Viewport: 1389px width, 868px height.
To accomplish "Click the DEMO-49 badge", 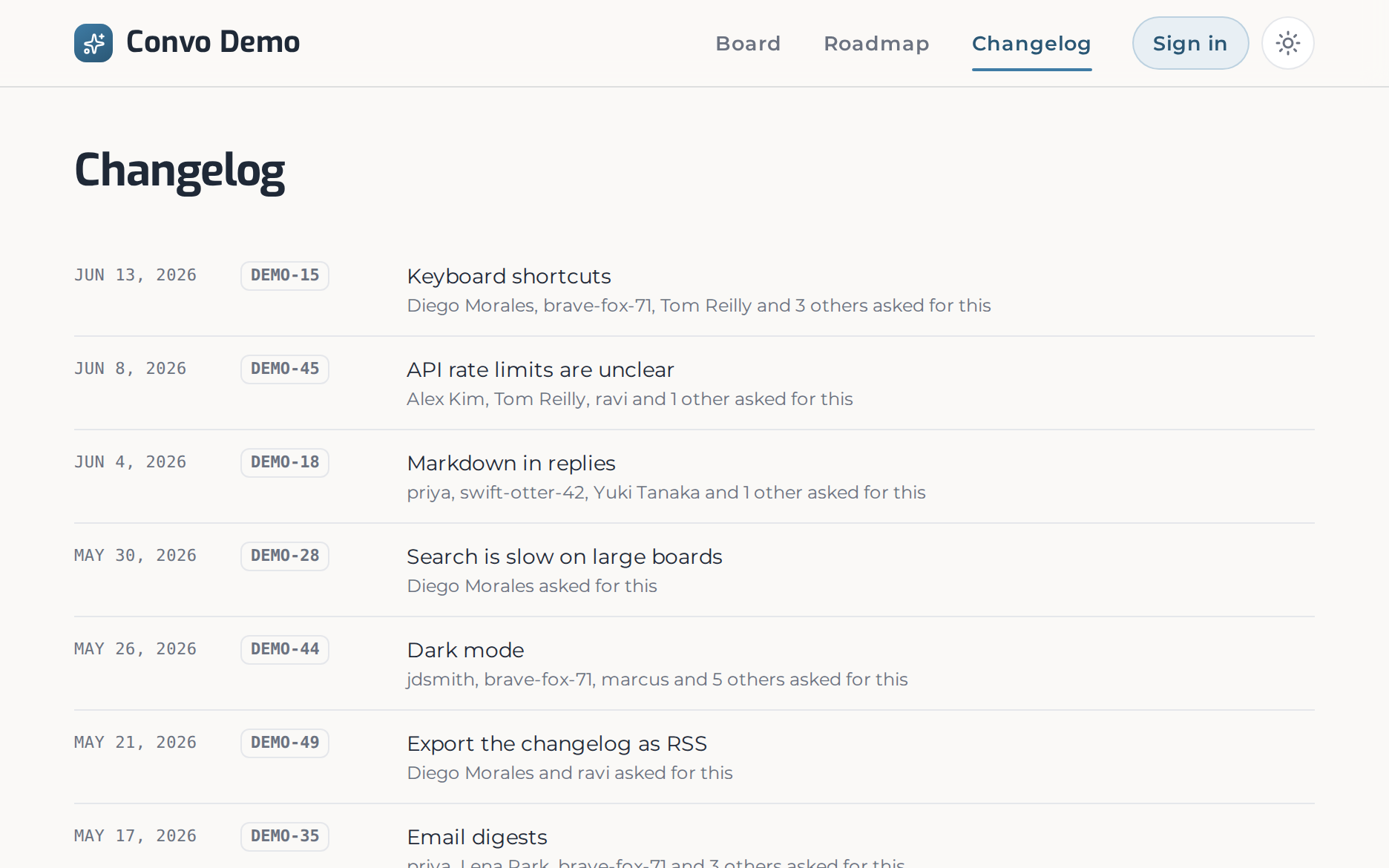I will click(285, 743).
